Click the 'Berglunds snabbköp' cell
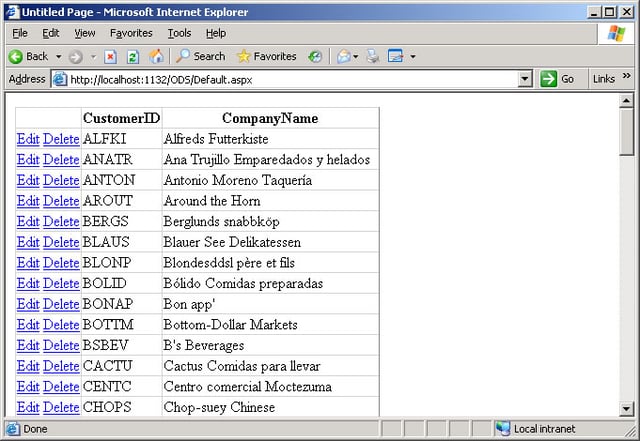The height and width of the screenshot is (441, 640). [271, 221]
